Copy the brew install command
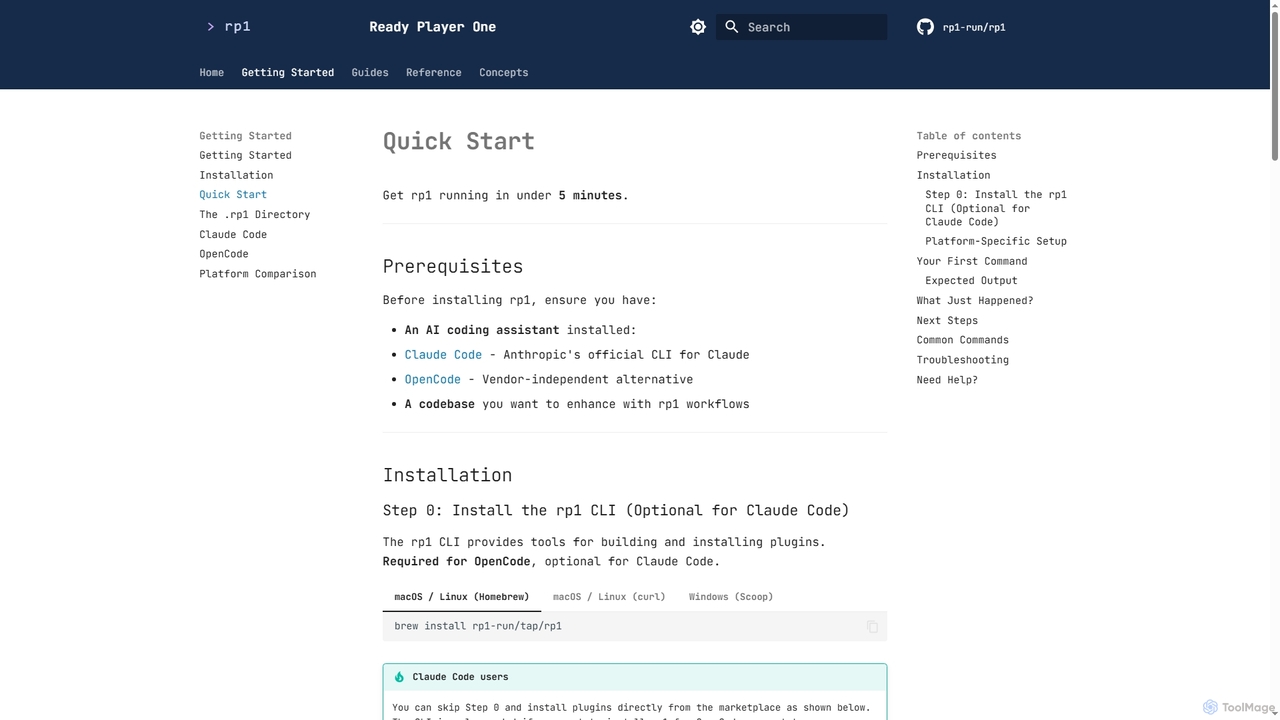The height and width of the screenshot is (720, 1280). coord(872,627)
